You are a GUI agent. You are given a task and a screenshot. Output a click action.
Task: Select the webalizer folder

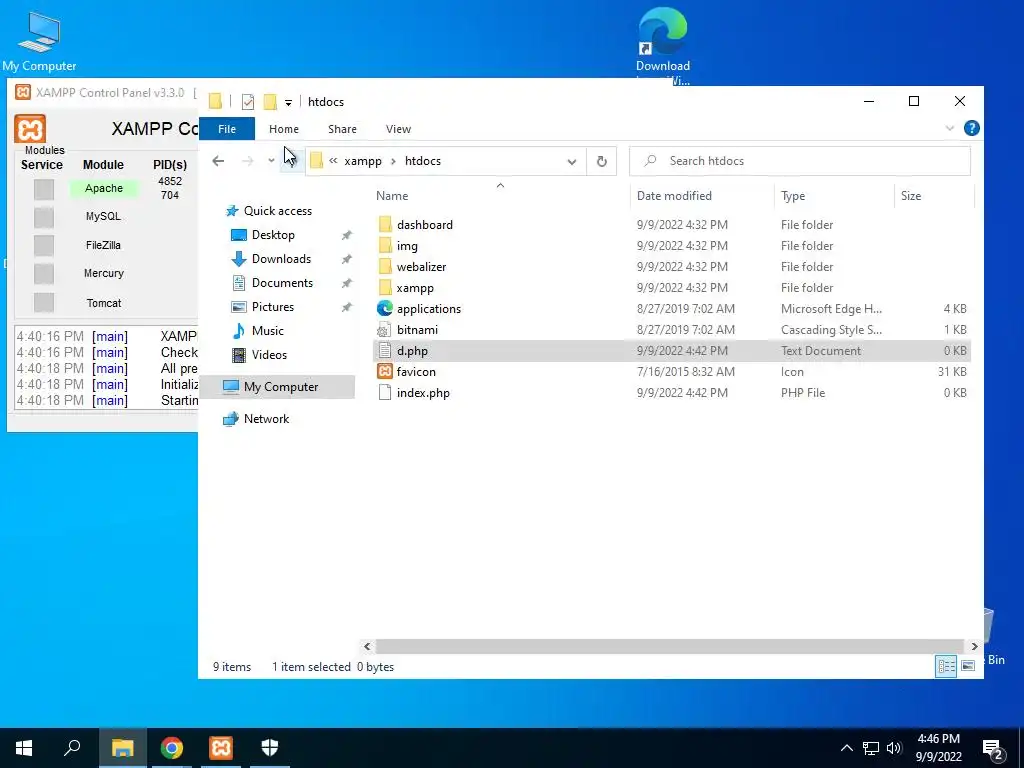coord(421,266)
